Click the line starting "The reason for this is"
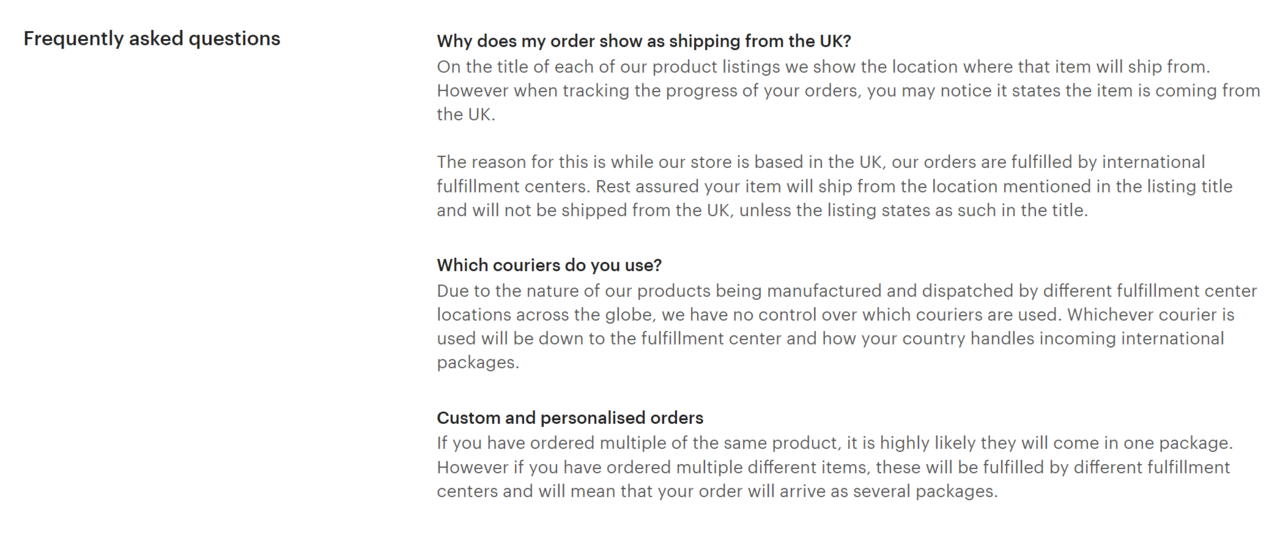This screenshot has height=538, width=1280. pyautogui.click(x=820, y=162)
